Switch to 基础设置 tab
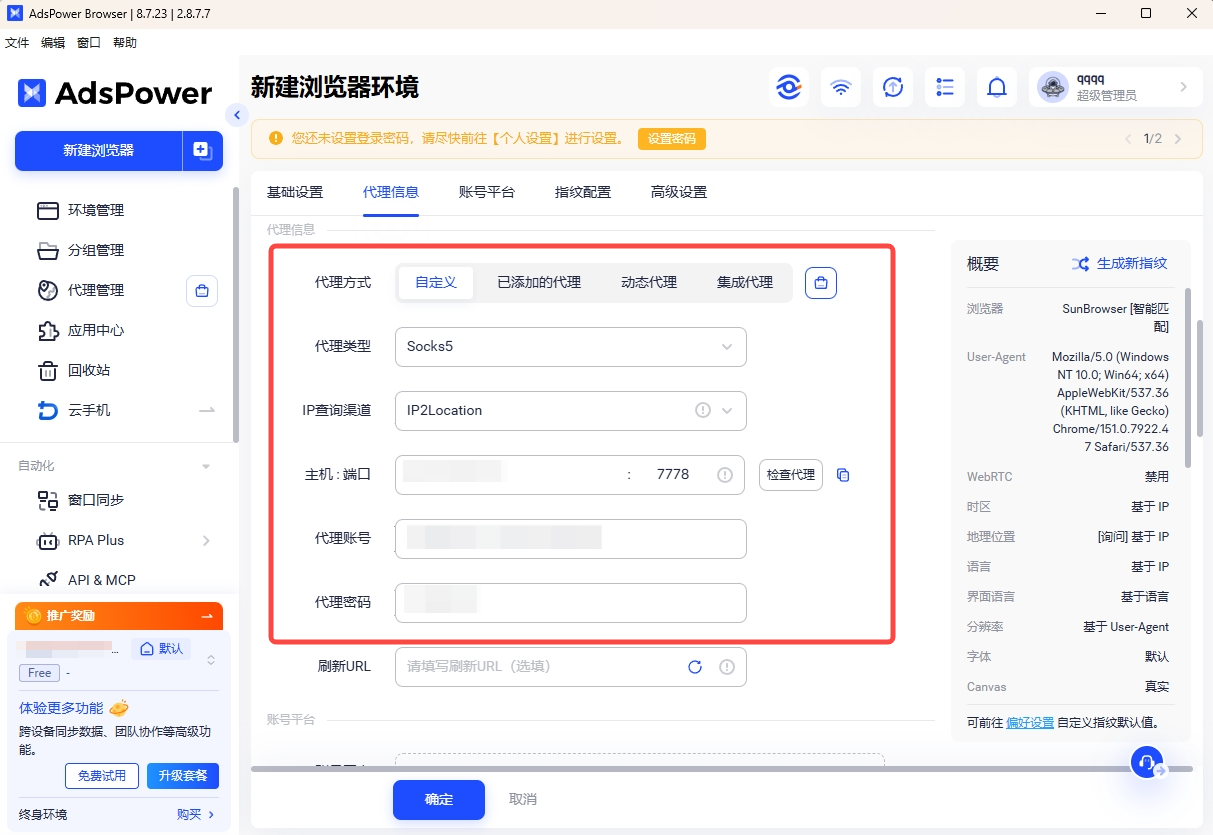 [x=295, y=192]
